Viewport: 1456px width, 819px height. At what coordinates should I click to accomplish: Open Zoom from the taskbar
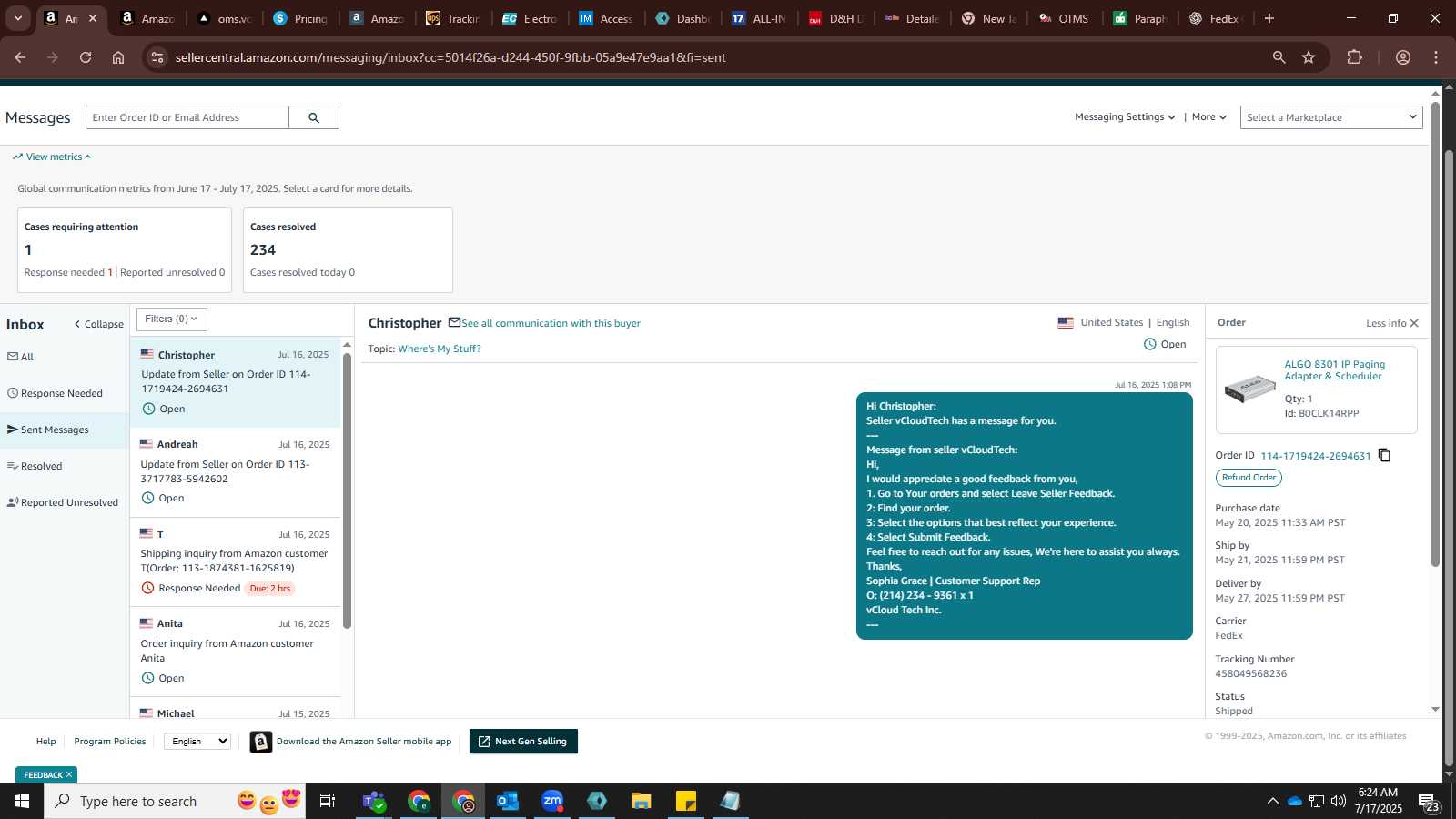[552, 801]
